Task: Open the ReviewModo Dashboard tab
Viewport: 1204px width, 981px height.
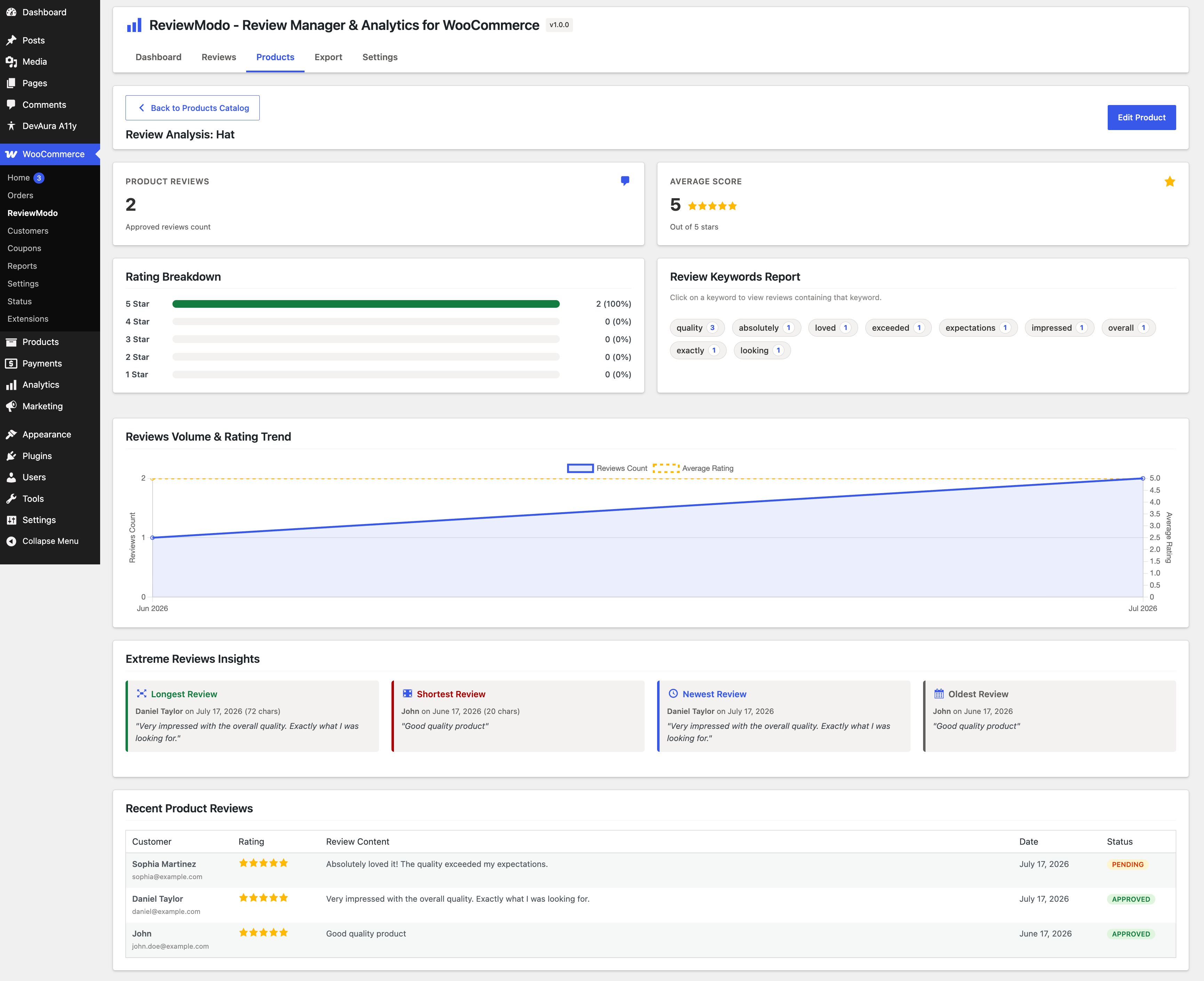Action: coord(158,57)
